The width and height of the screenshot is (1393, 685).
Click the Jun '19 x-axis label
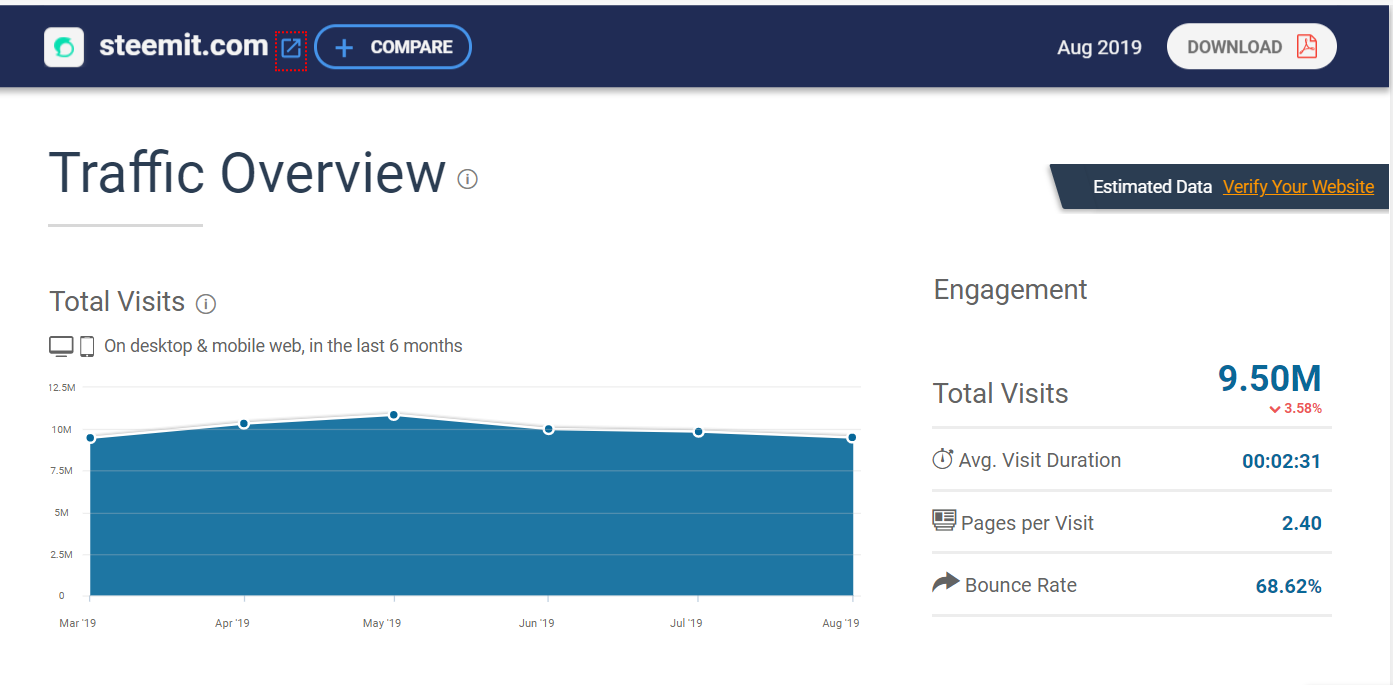[536, 623]
